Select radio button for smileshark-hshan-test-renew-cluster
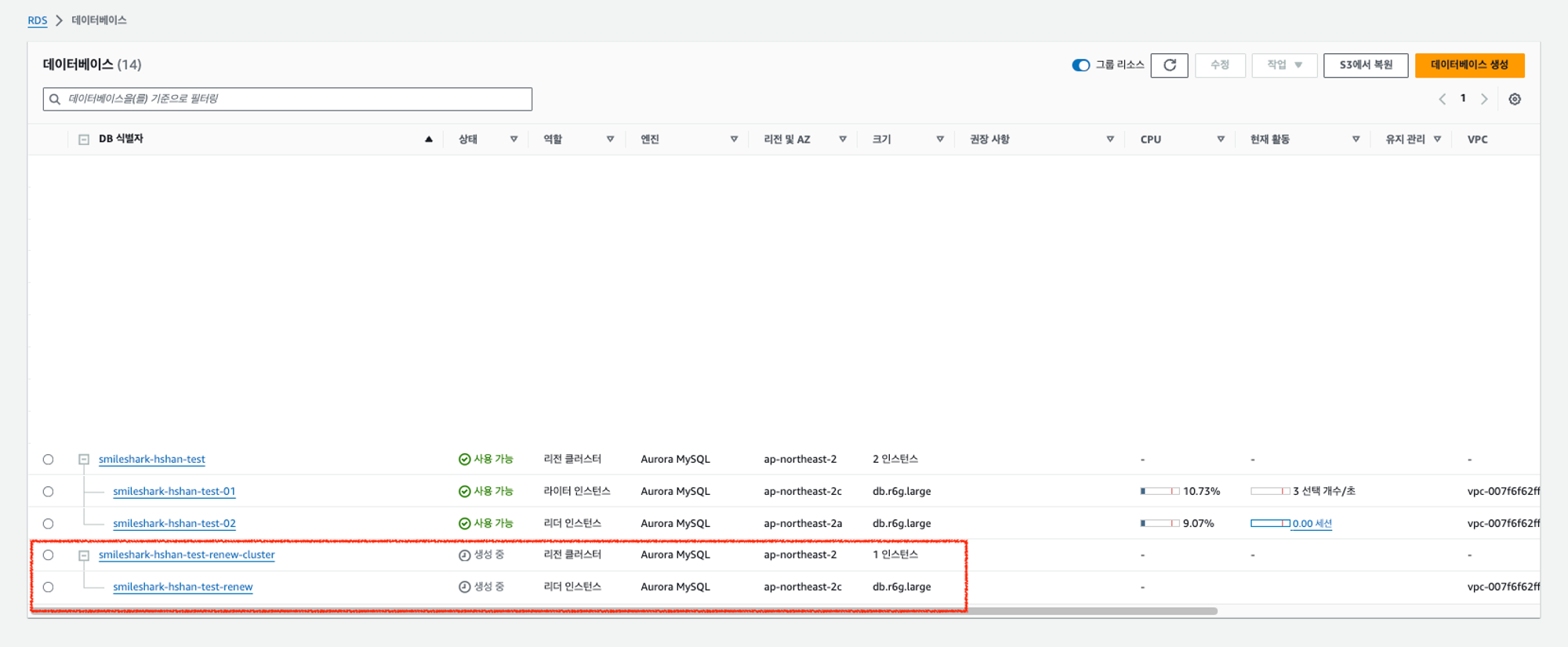 (49, 555)
